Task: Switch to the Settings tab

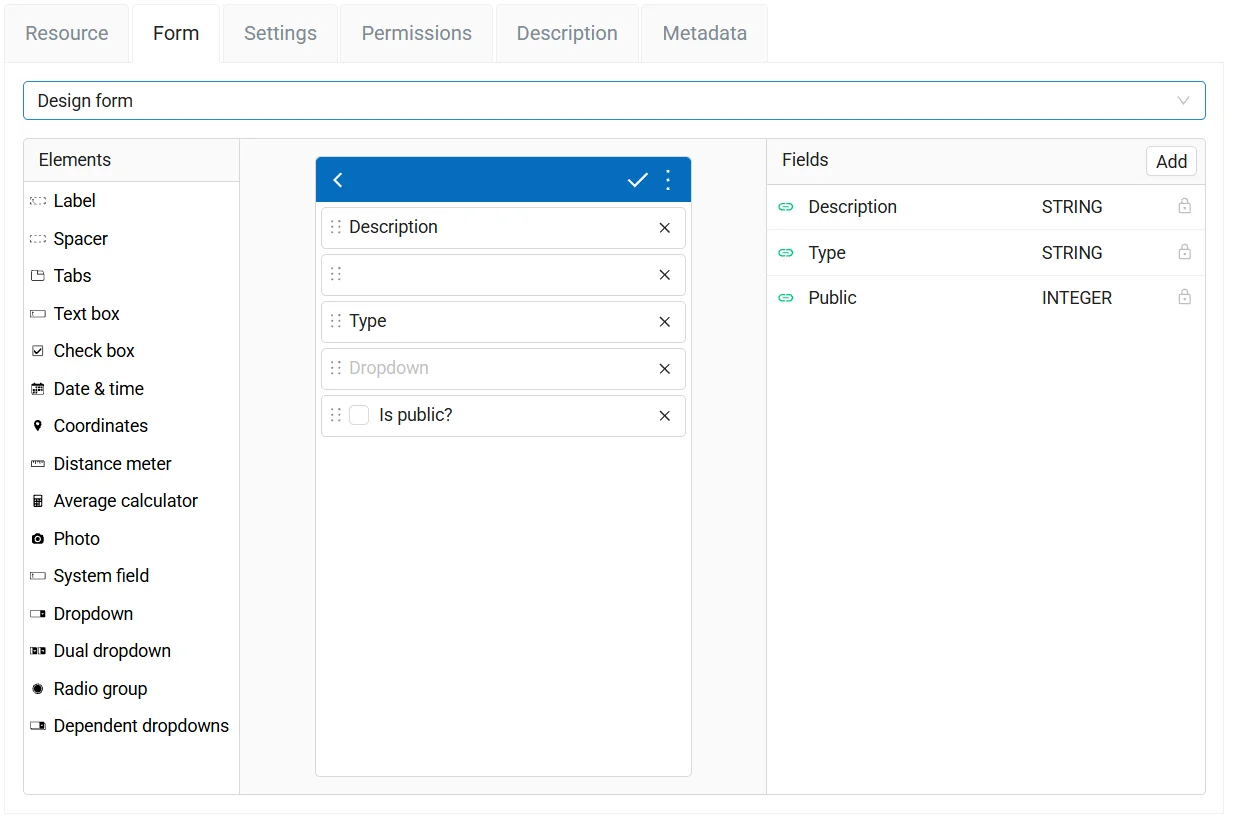Action: click(x=280, y=33)
